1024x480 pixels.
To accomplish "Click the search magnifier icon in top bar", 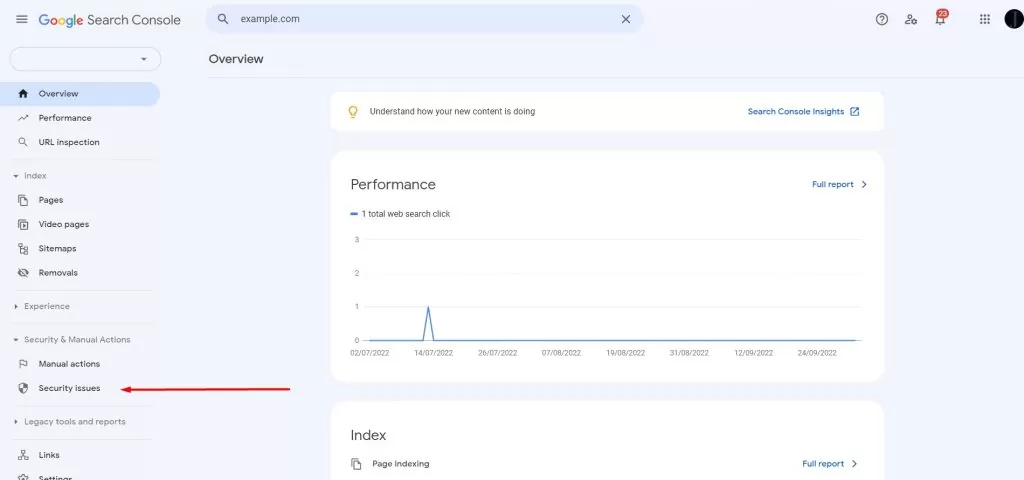I will click(223, 20).
